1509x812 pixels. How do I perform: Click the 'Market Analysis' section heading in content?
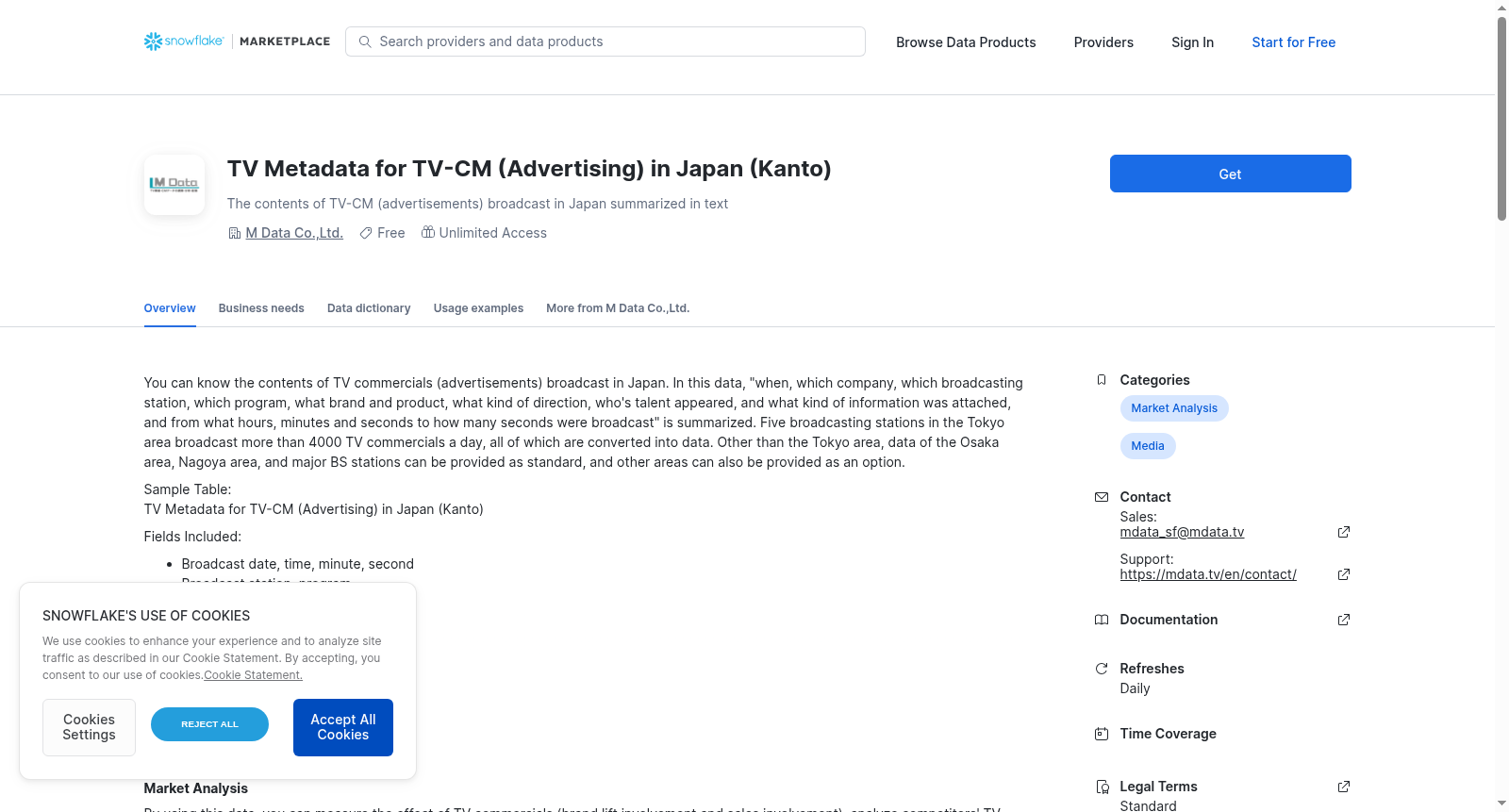(196, 788)
